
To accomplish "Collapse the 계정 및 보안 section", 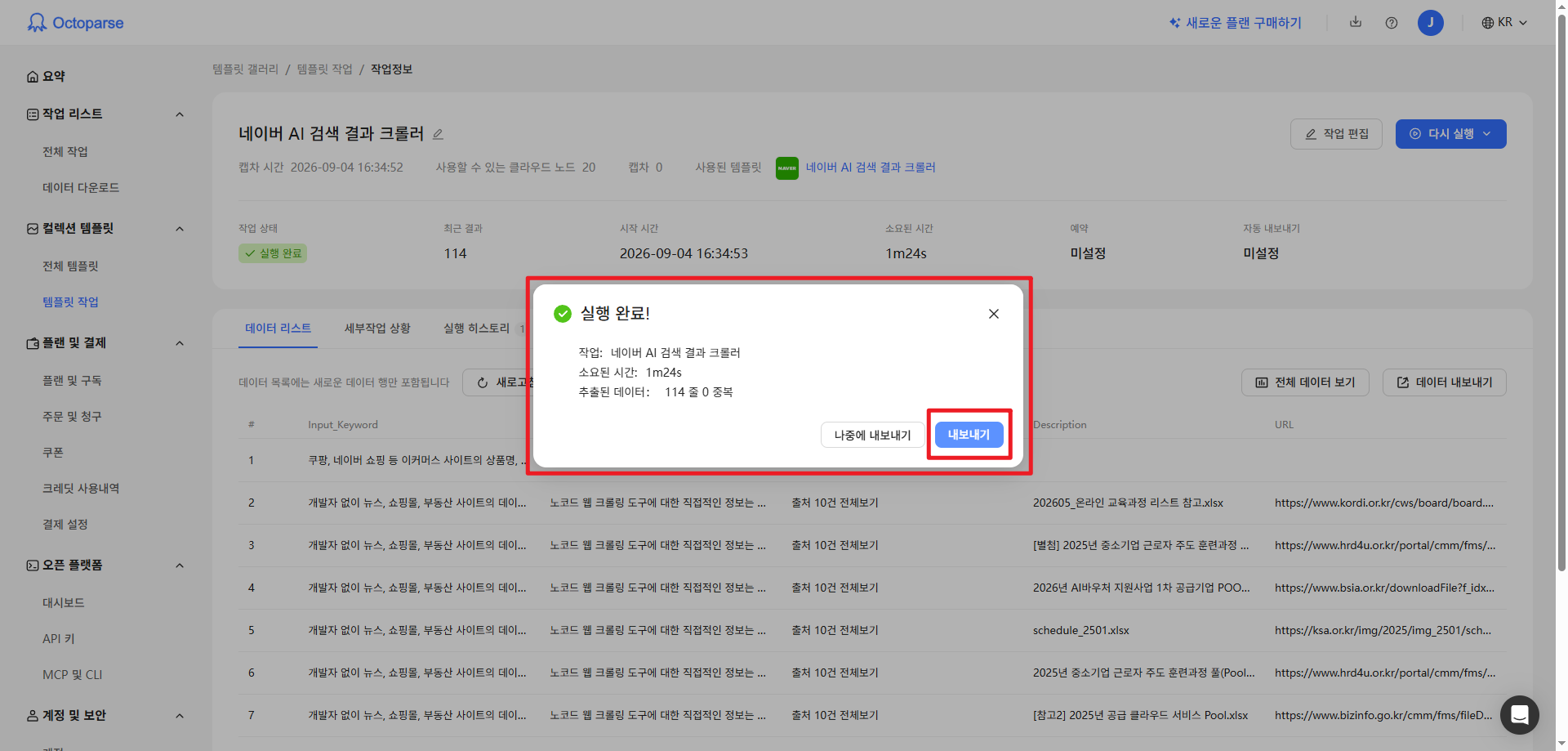I will click(180, 716).
